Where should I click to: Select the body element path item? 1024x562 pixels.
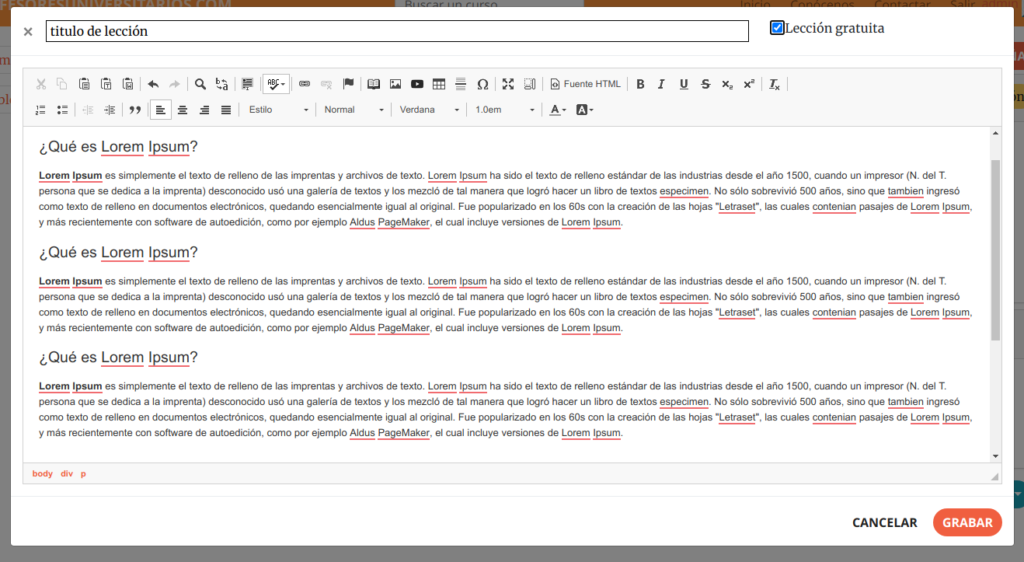coord(42,474)
